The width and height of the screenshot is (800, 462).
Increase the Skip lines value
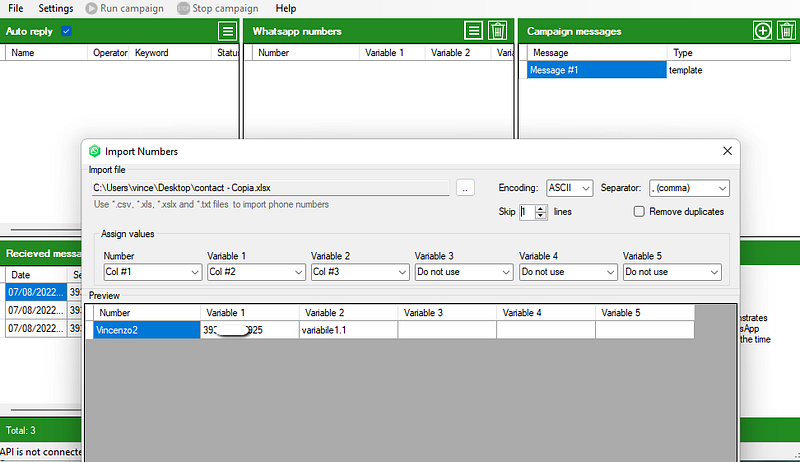pyautogui.click(x=541, y=208)
